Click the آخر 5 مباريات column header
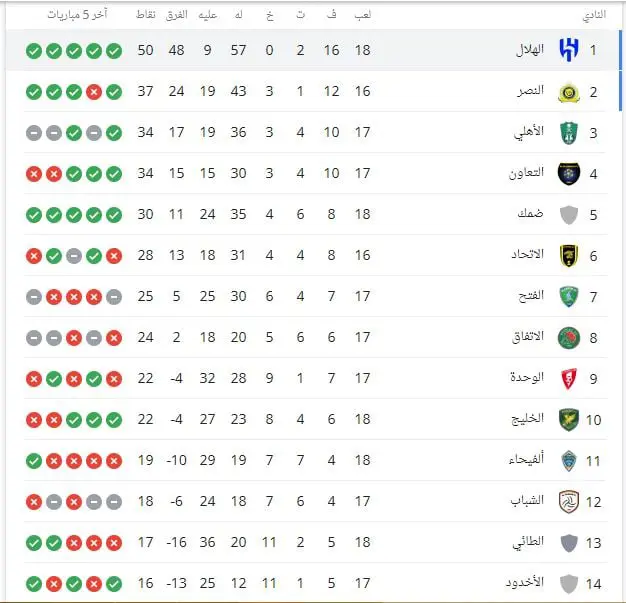626x603 pixels. point(77,15)
